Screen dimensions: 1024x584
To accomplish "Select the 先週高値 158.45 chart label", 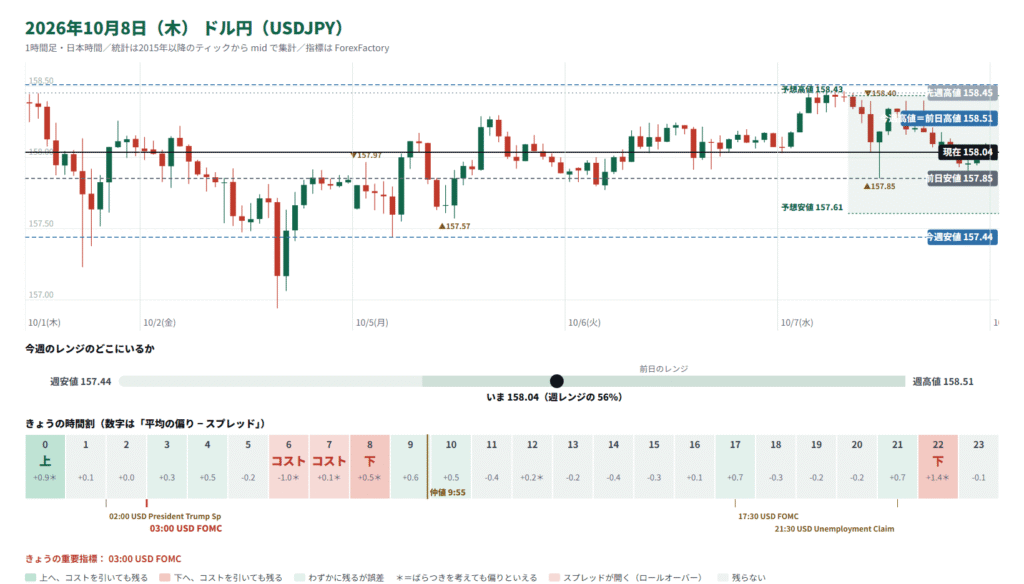I will click(x=962, y=93).
